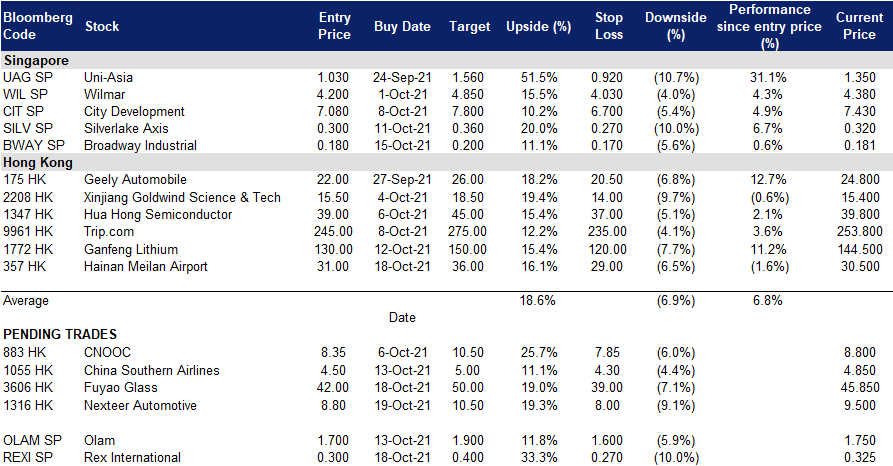Select the OLAM SP code cell
The height and width of the screenshot is (466, 893).
pos(32,440)
